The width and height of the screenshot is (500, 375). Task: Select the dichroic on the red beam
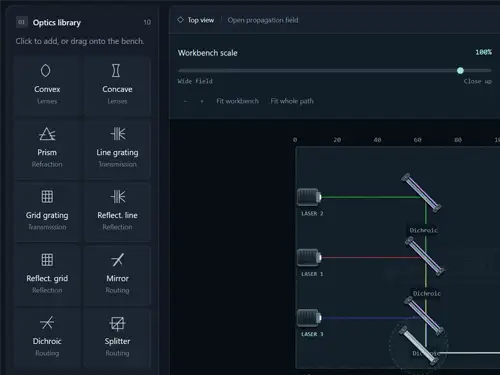point(424,256)
